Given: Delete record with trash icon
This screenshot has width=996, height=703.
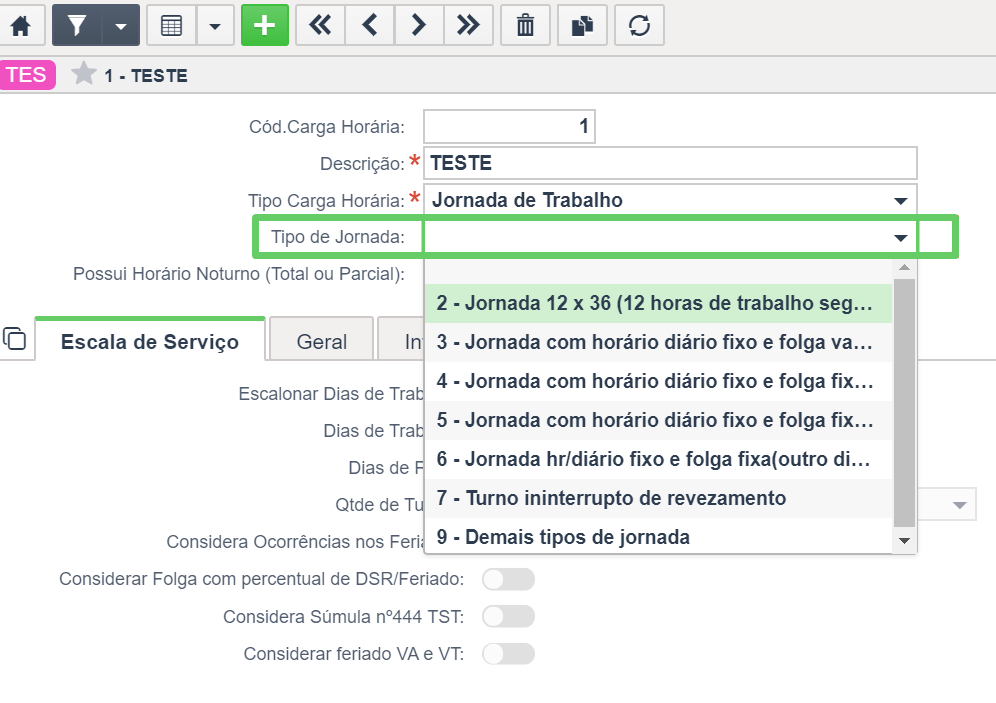Looking at the screenshot, I should pos(525,26).
